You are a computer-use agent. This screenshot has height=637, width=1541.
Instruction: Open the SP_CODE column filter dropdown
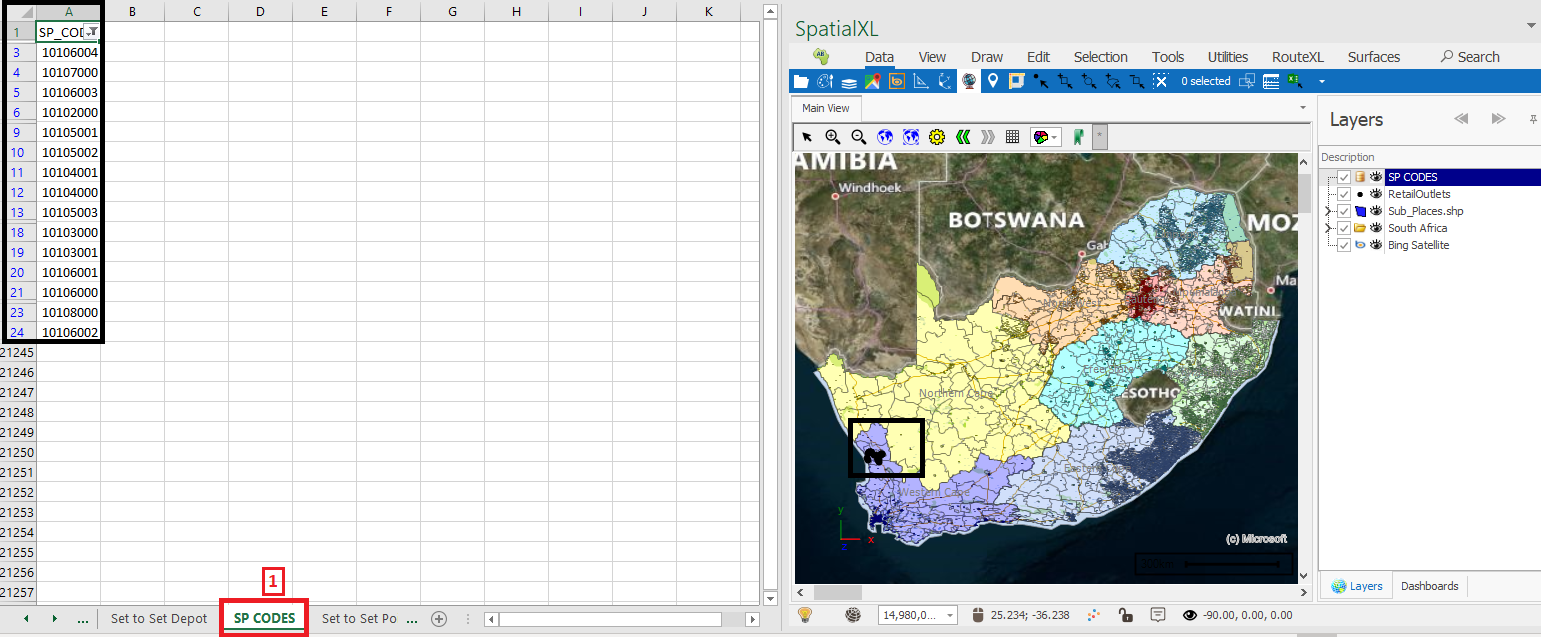click(x=91, y=32)
